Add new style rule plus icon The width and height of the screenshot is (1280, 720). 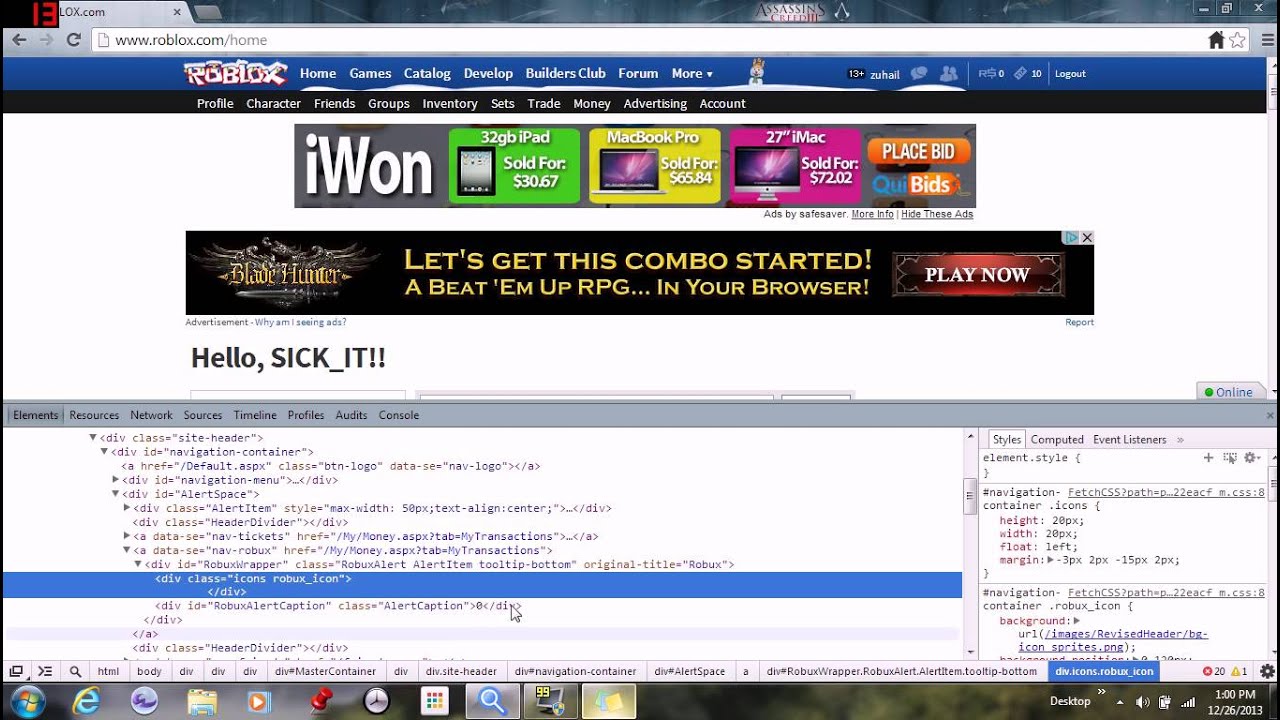click(1208, 458)
